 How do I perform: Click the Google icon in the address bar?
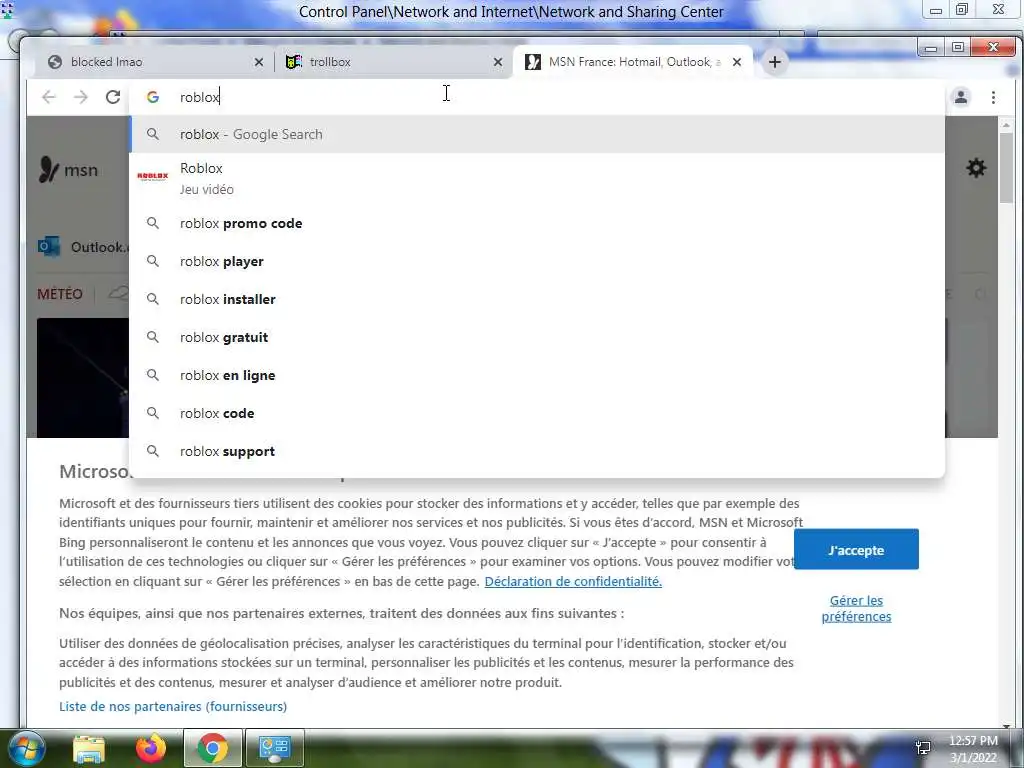153,97
